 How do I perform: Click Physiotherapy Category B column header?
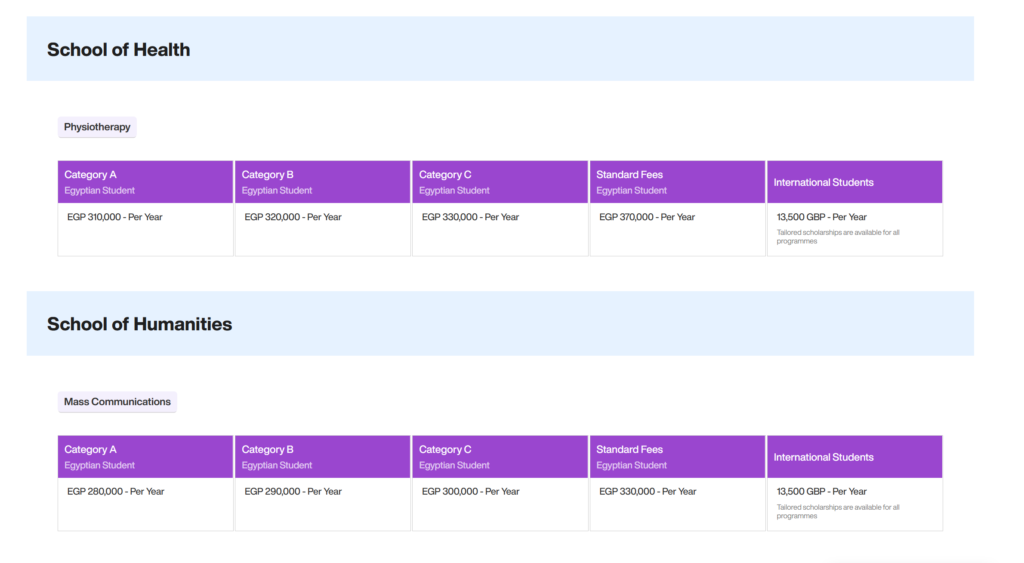pyautogui.click(x=322, y=182)
